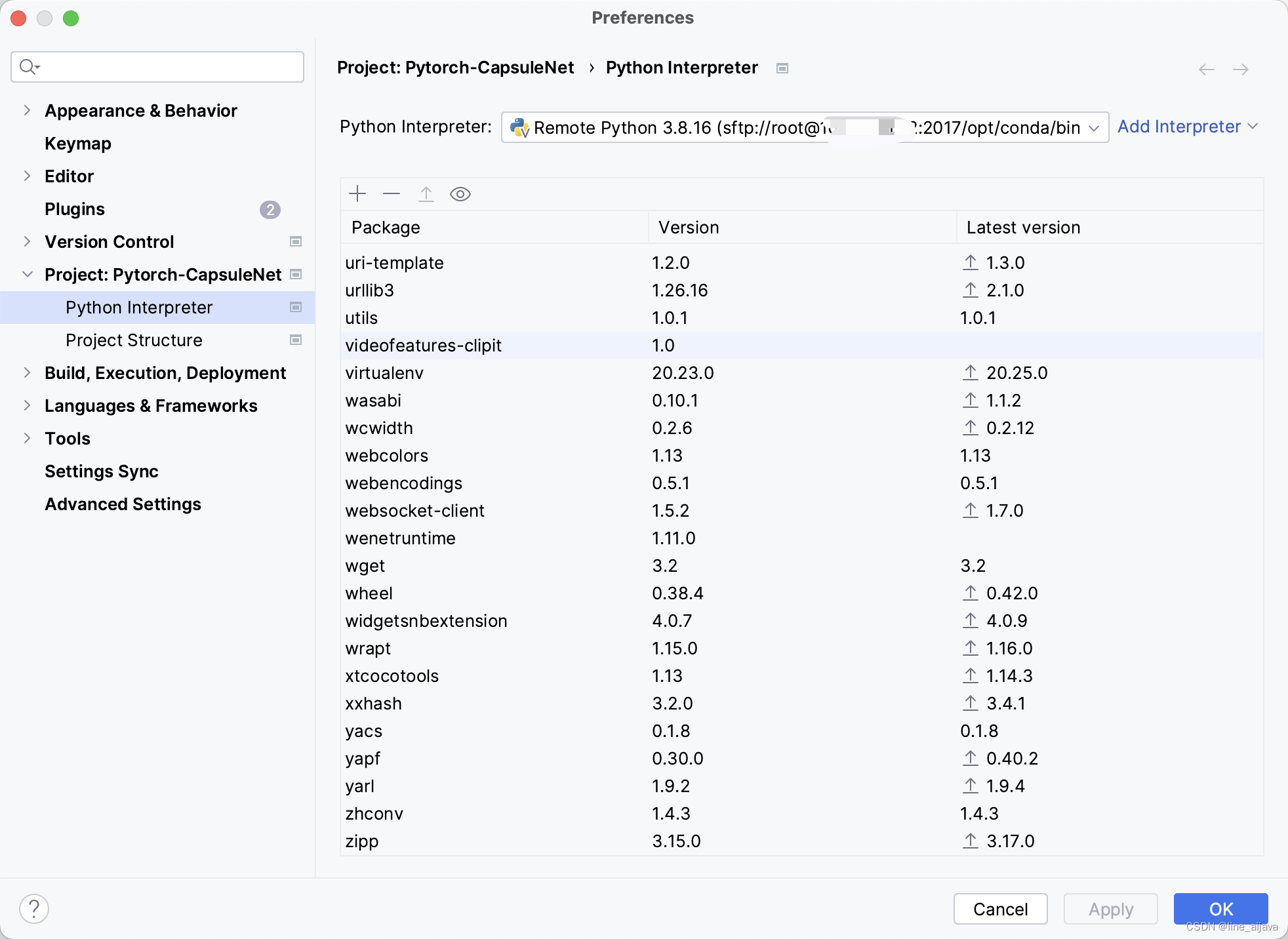Click the Plugins update count badge
Viewport: 1288px width, 939px height.
click(x=270, y=210)
